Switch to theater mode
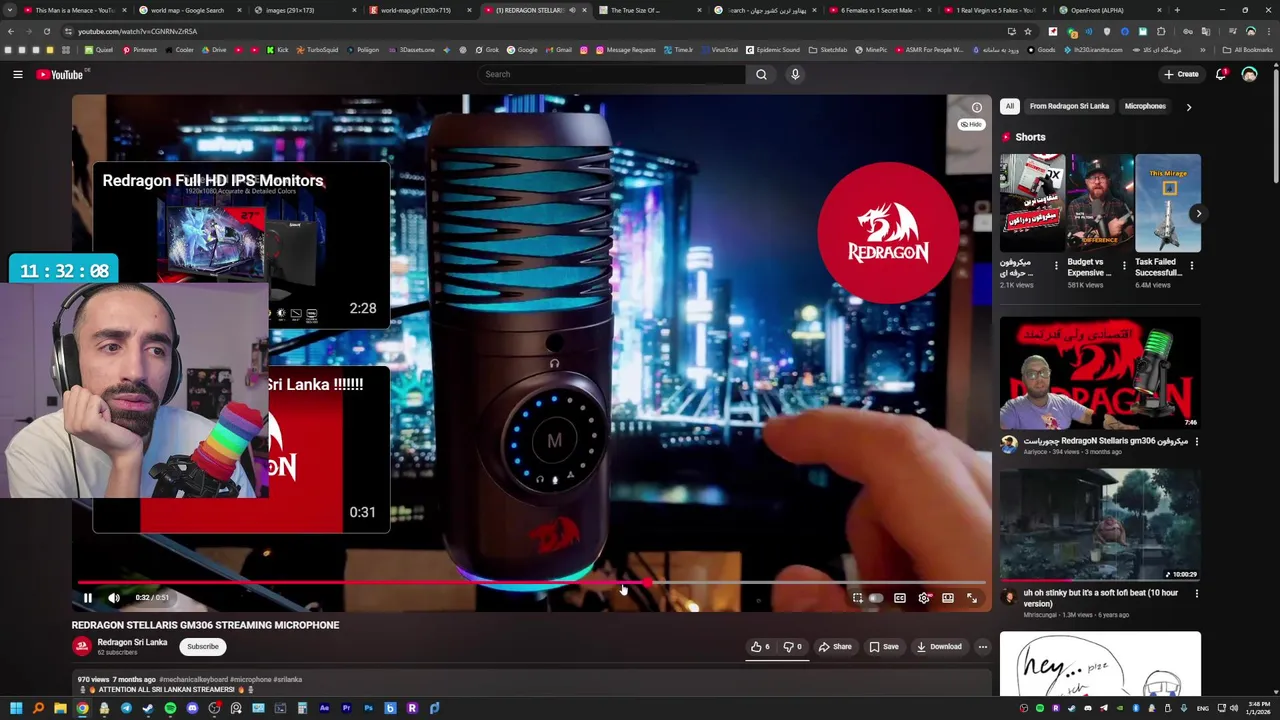Image resolution: width=1280 pixels, height=720 pixels. 948,598
